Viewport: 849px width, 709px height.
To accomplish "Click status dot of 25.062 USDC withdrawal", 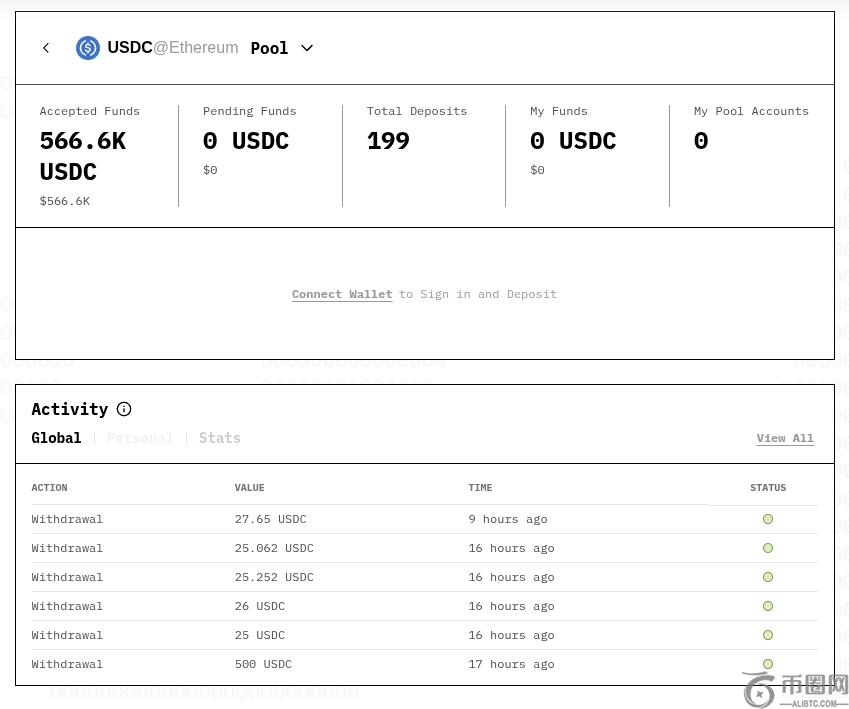I will pos(768,548).
